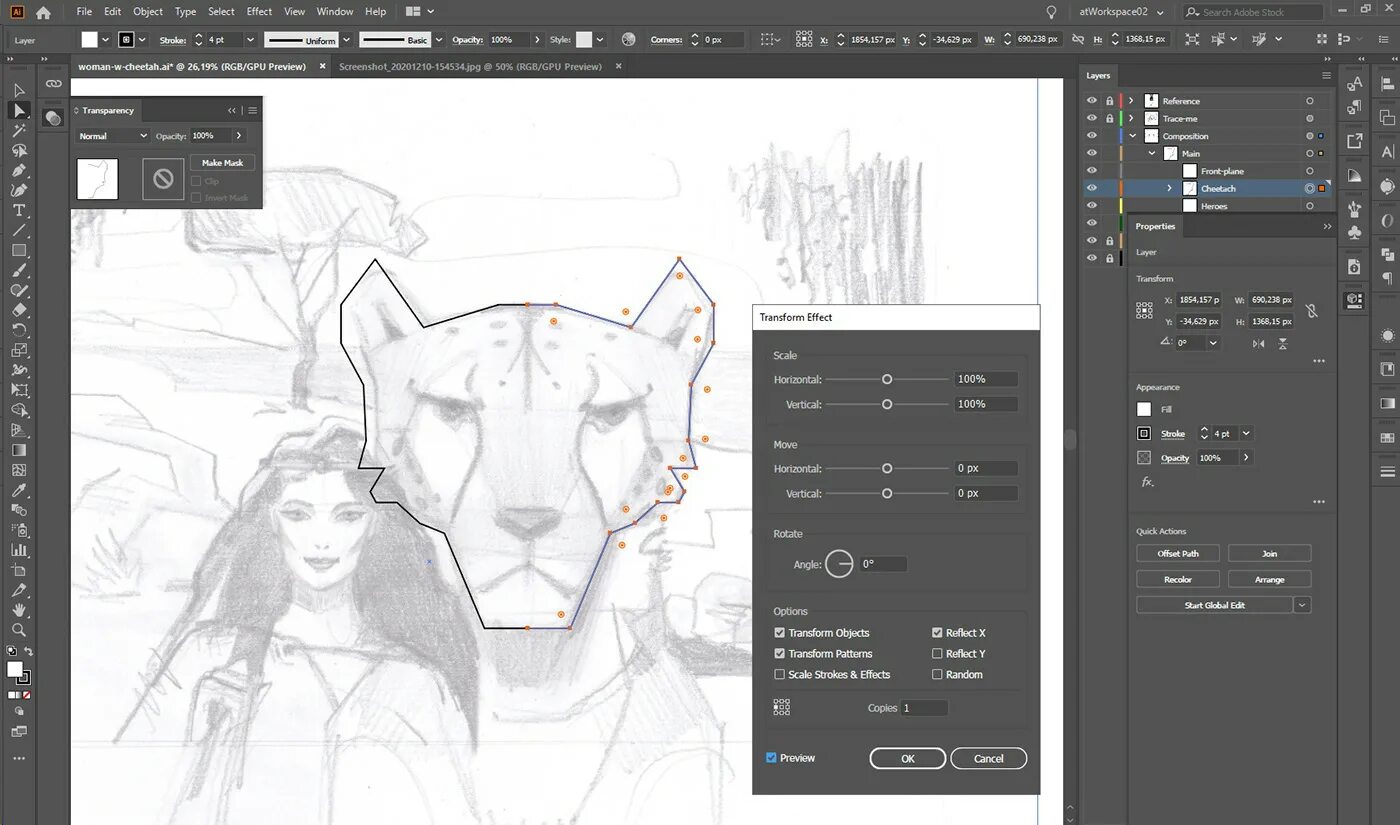The height and width of the screenshot is (825, 1400).
Task: Select the Free Transform tool
Action: tap(19, 391)
